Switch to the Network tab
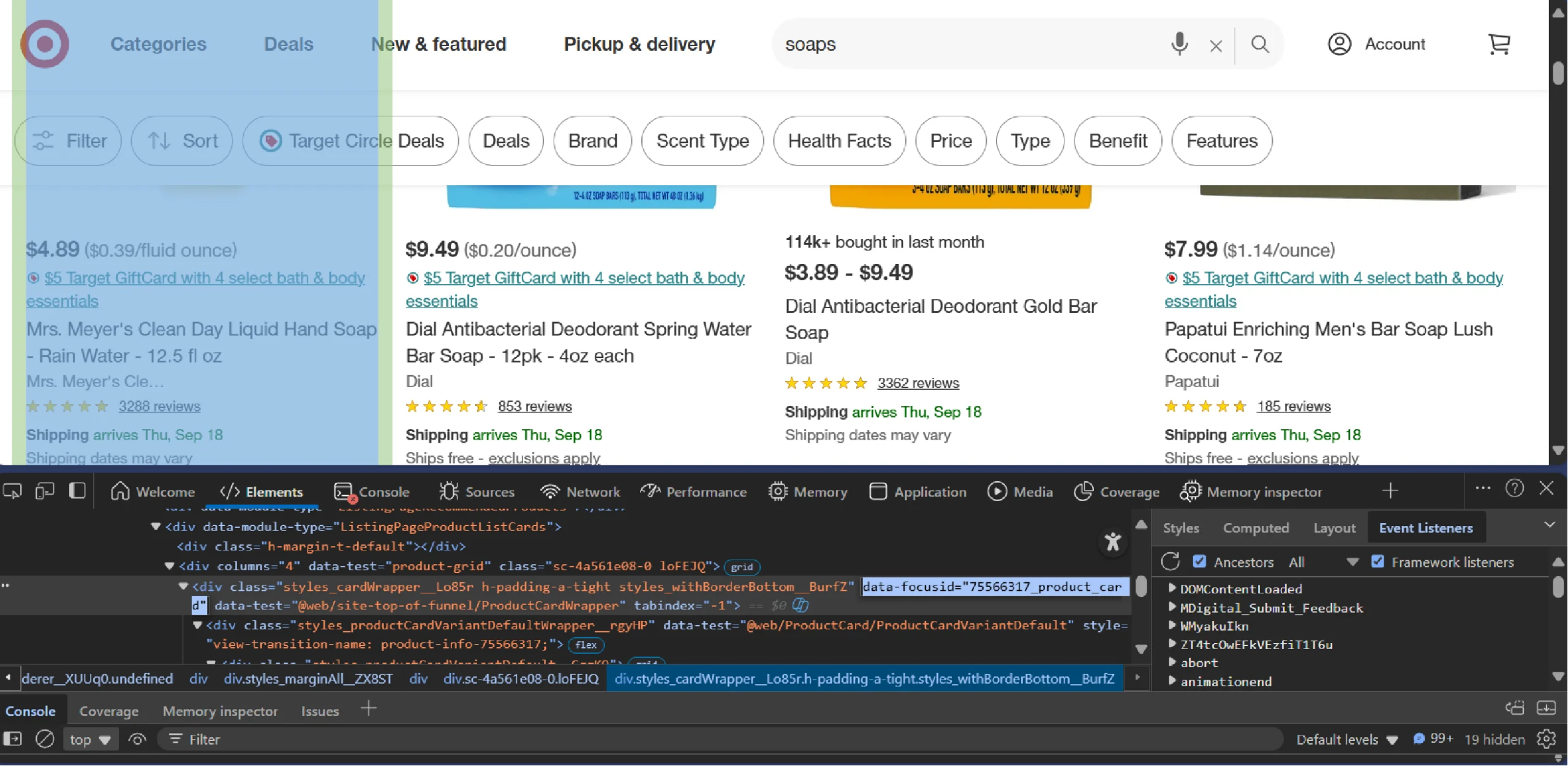The image size is (1568, 766). 580,492
